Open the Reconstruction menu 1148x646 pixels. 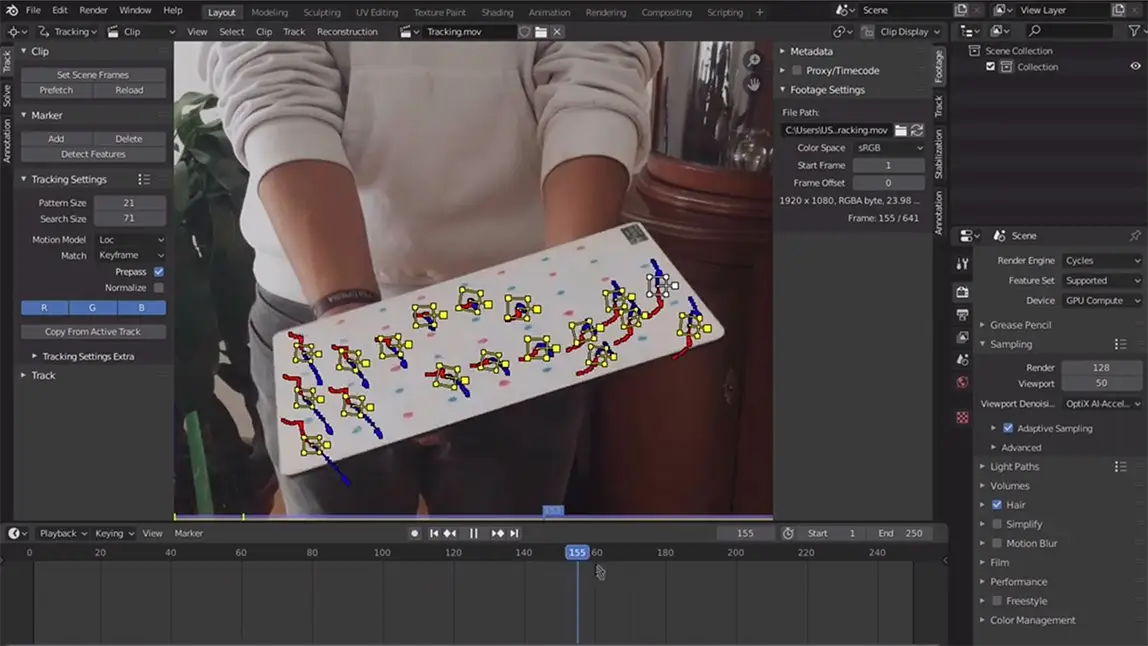[x=347, y=32]
